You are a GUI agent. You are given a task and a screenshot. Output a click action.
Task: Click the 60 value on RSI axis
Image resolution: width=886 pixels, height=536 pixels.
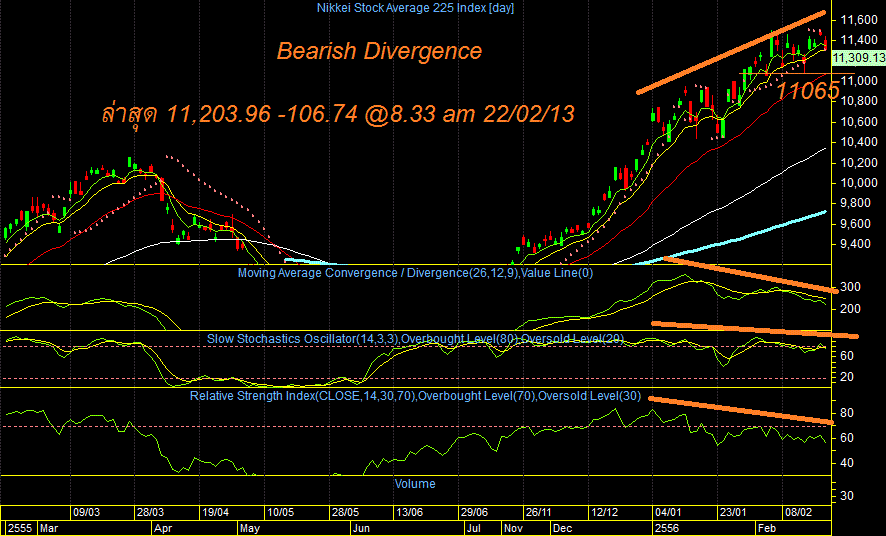(847, 438)
